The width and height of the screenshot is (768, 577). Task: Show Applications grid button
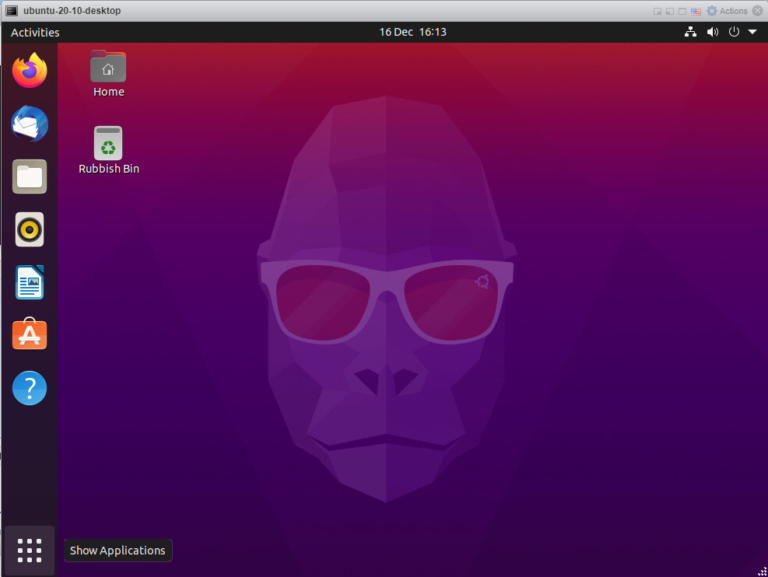click(29, 551)
